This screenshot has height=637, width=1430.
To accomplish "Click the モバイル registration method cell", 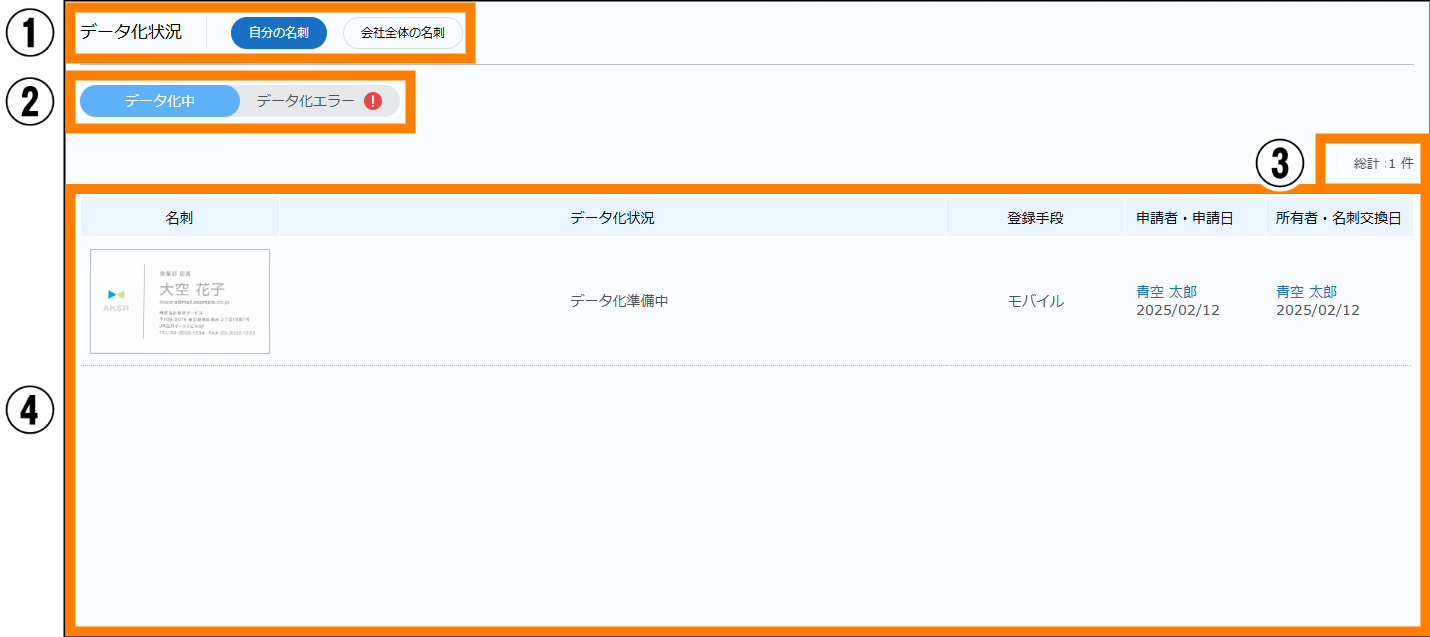I will coord(1035,301).
